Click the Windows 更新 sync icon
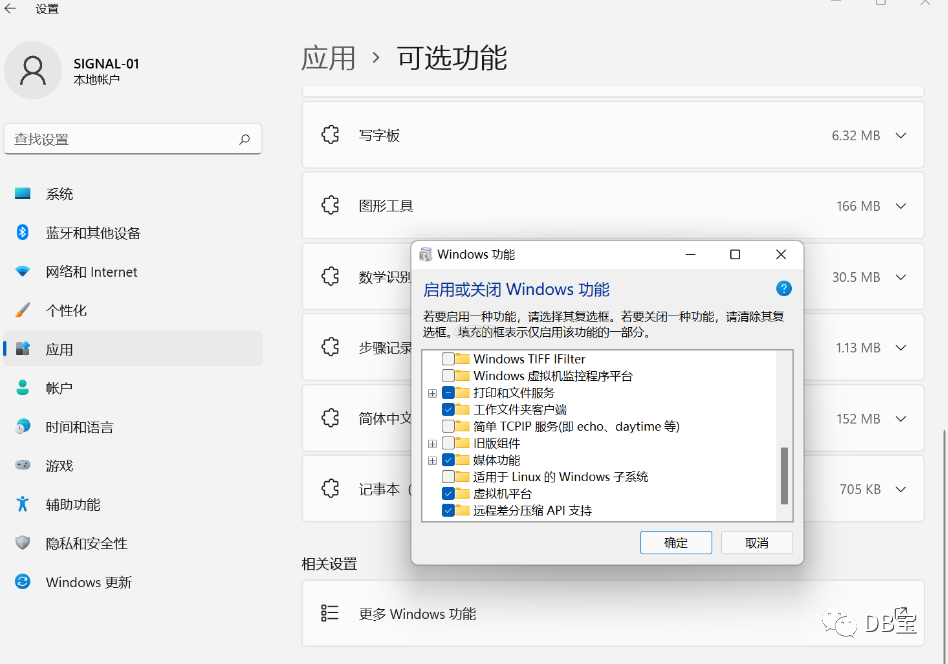The width and height of the screenshot is (948, 664). coord(22,582)
